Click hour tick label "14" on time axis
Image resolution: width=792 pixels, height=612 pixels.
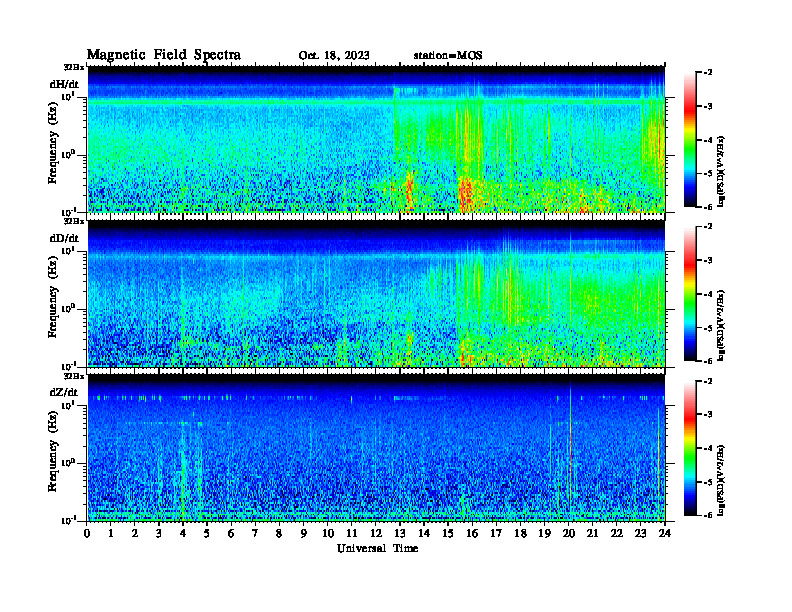pyautogui.click(x=424, y=534)
